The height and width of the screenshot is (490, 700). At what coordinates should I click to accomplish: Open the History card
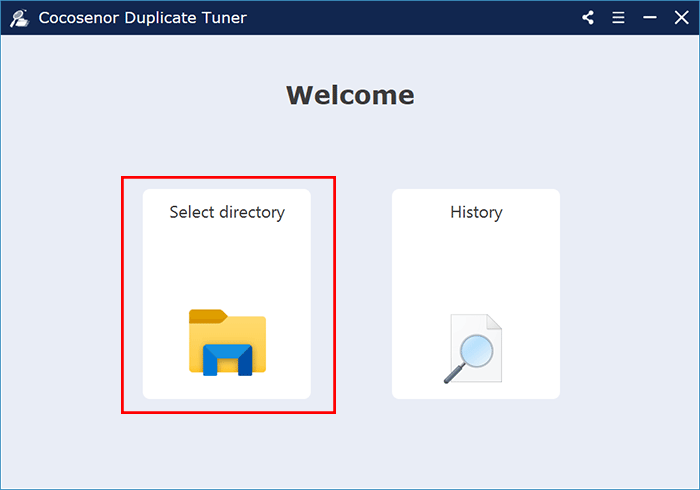tap(476, 294)
